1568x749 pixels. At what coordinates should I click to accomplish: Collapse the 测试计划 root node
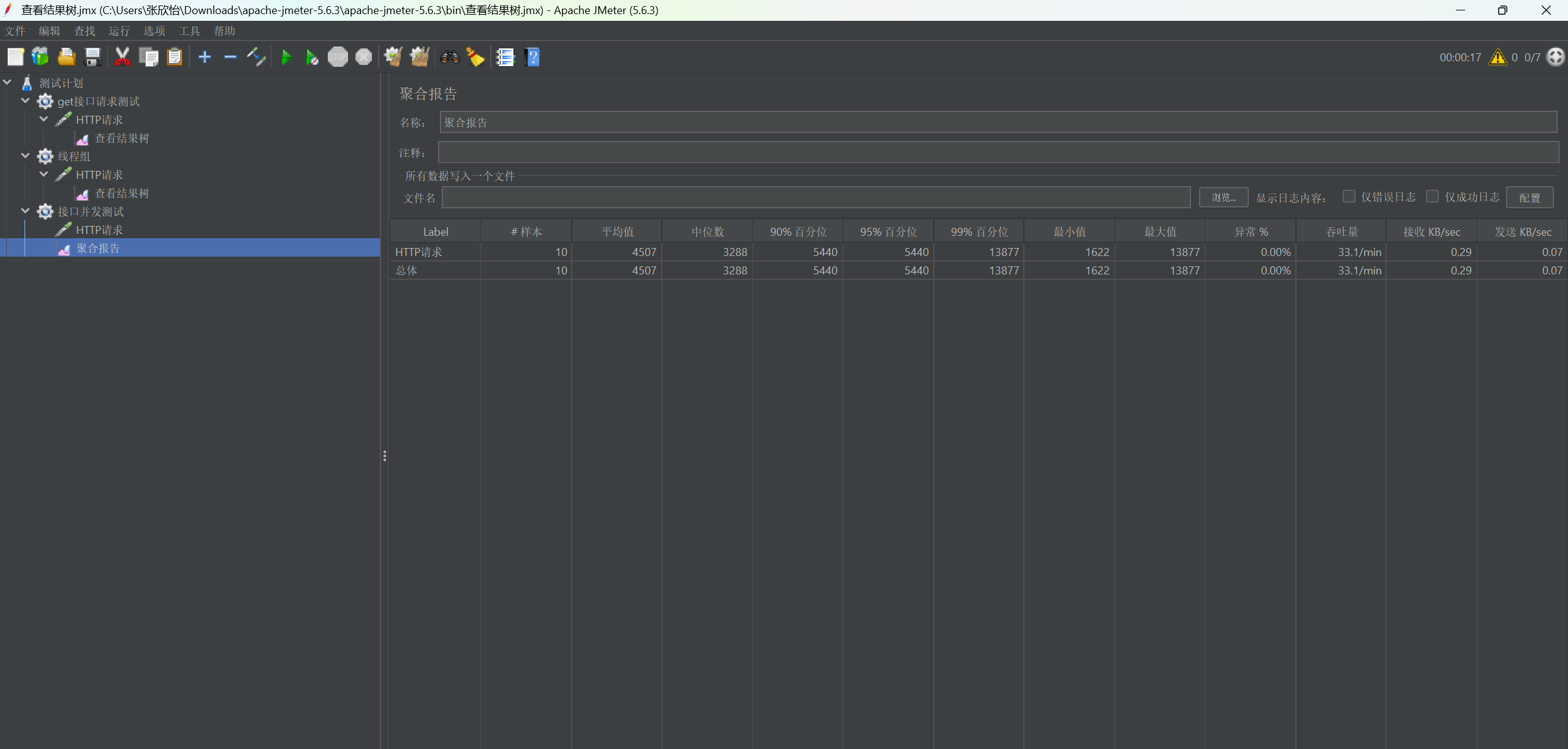[7, 82]
